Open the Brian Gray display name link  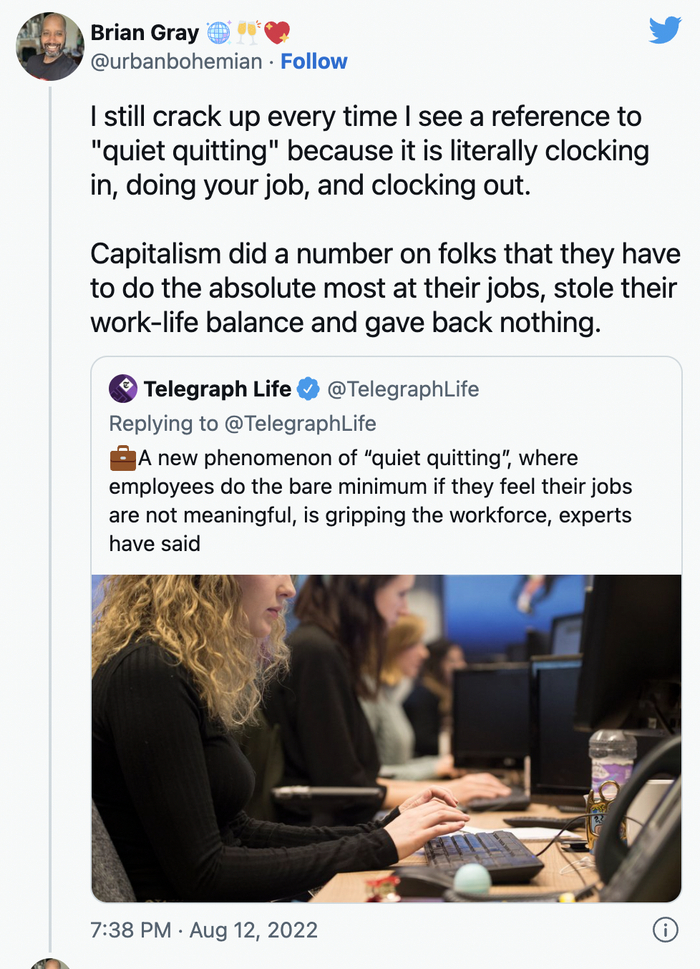point(143,32)
